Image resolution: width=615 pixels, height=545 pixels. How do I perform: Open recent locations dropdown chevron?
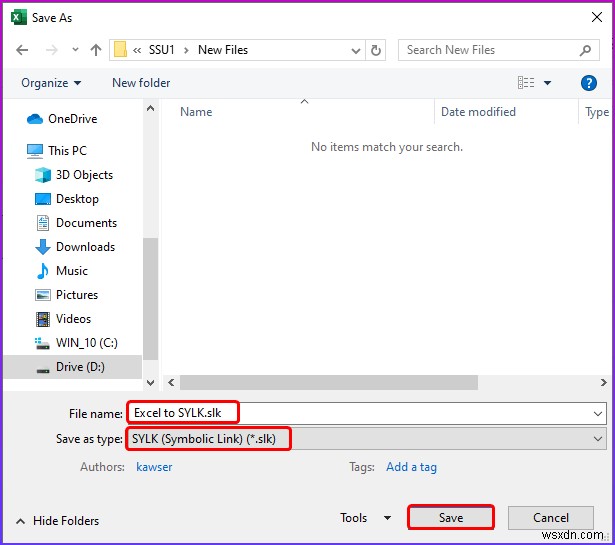coord(75,50)
